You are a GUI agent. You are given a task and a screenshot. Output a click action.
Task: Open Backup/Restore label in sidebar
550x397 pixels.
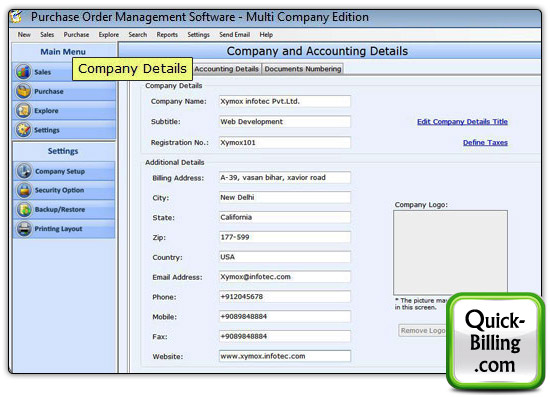(60, 209)
